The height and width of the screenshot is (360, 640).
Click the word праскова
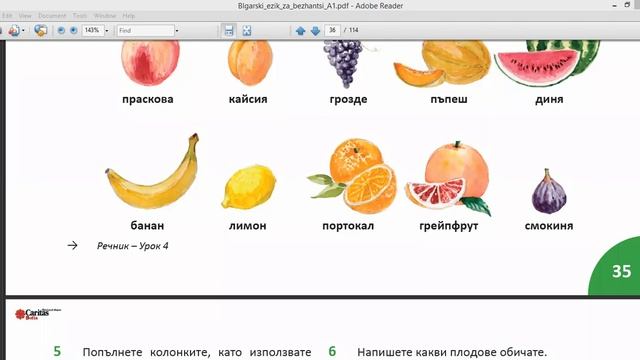pos(148,99)
